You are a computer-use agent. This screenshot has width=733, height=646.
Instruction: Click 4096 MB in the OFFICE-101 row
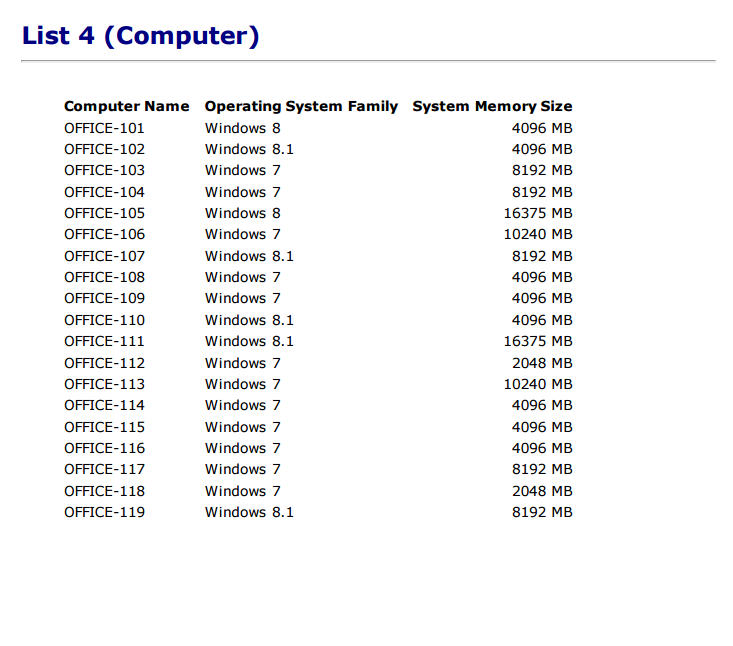(x=542, y=128)
